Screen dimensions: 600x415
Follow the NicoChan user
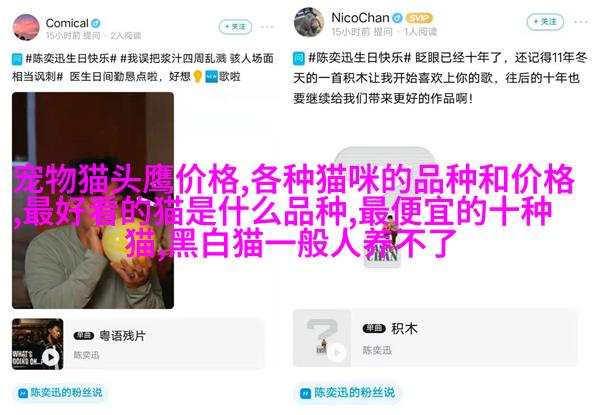545,21
